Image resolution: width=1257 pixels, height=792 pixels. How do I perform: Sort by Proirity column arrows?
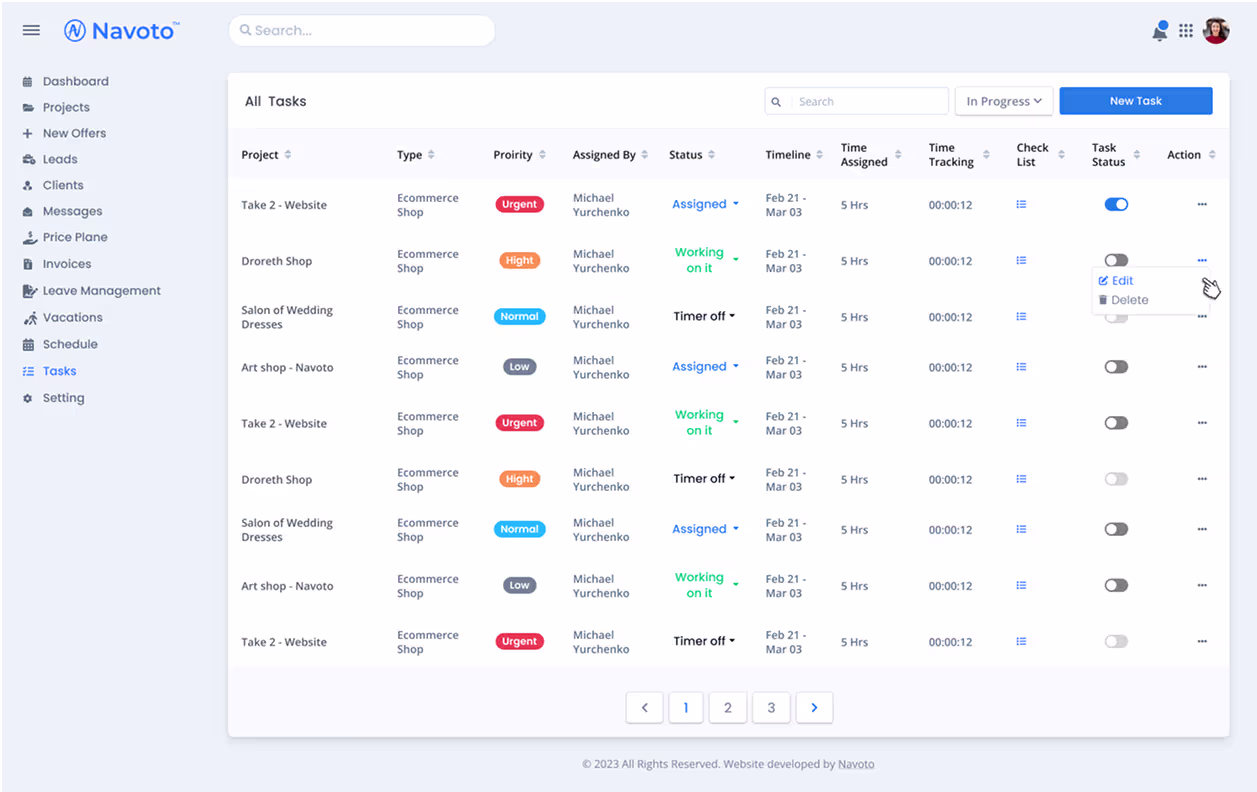click(542, 155)
